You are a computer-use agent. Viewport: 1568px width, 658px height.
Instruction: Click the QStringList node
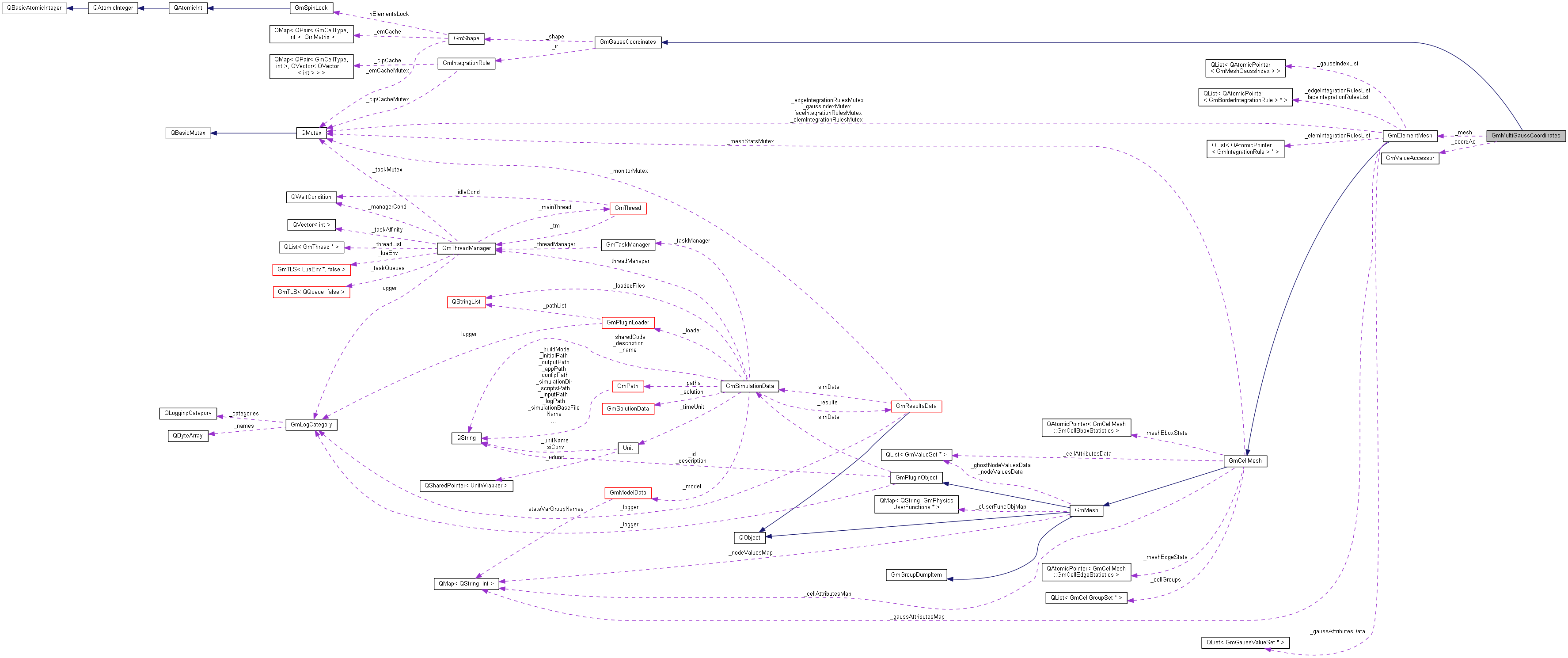click(466, 302)
